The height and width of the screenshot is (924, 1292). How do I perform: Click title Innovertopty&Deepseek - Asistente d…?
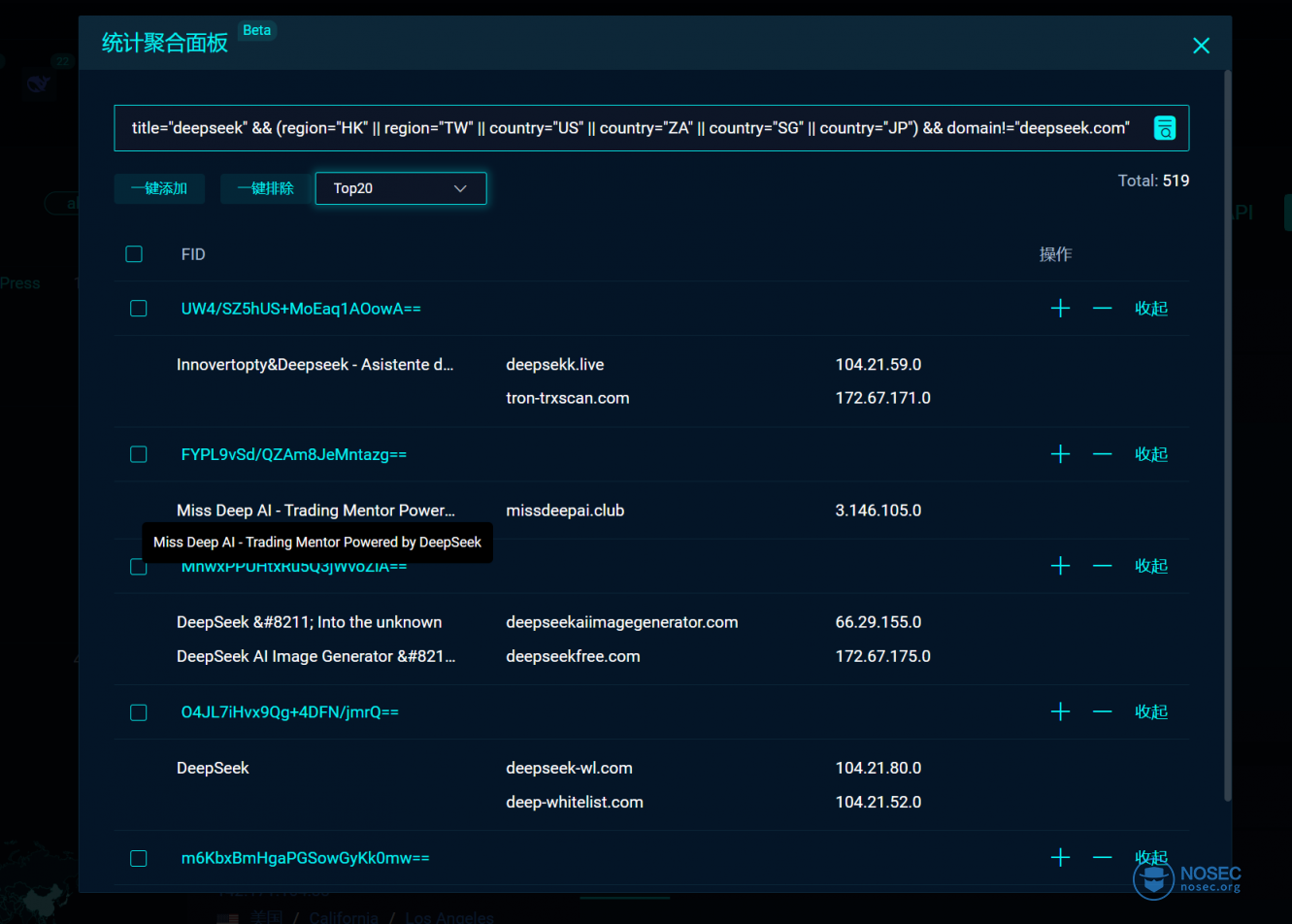pos(315,365)
